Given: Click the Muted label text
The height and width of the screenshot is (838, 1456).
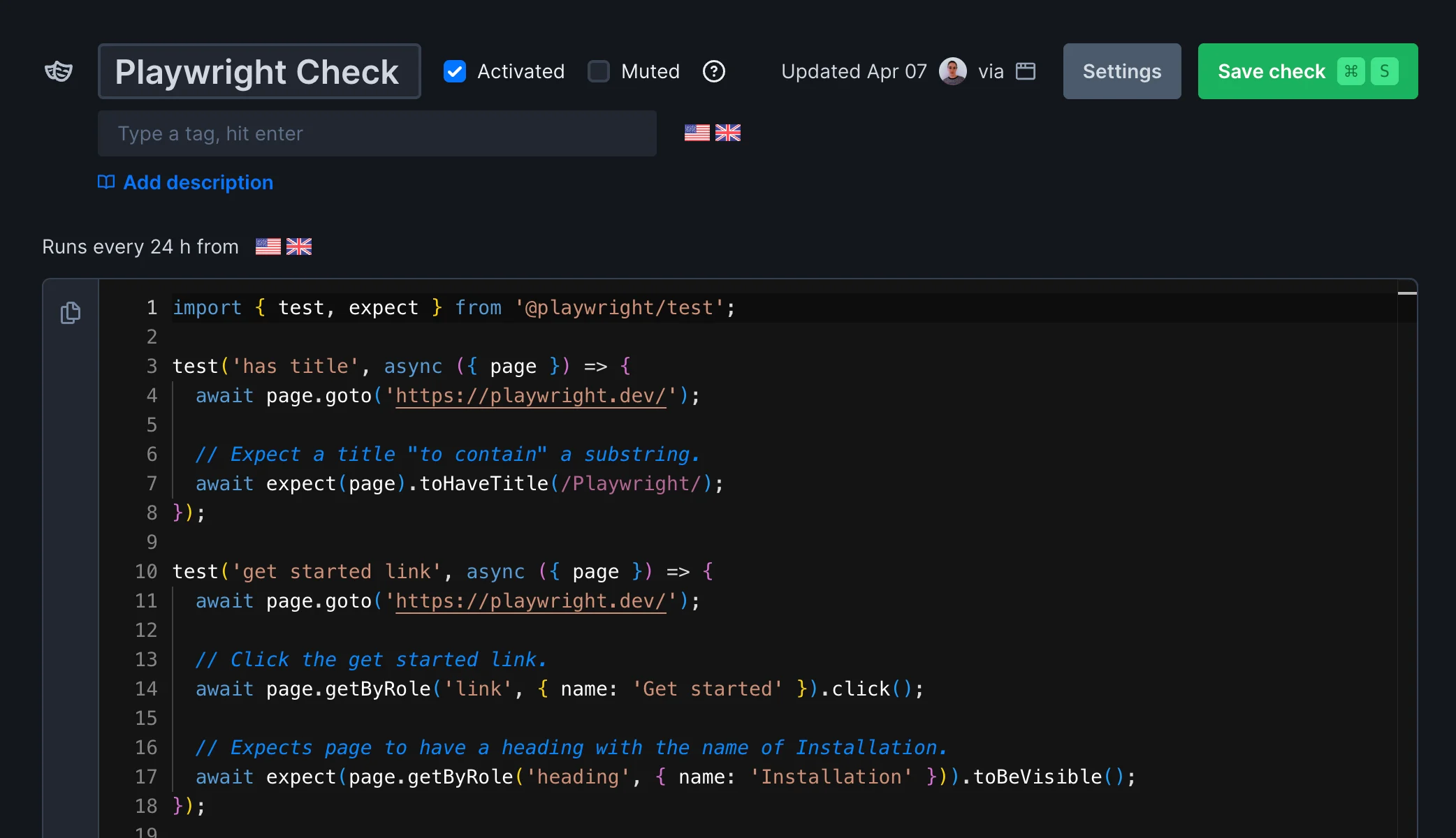Looking at the screenshot, I should pyautogui.click(x=650, y=71).
